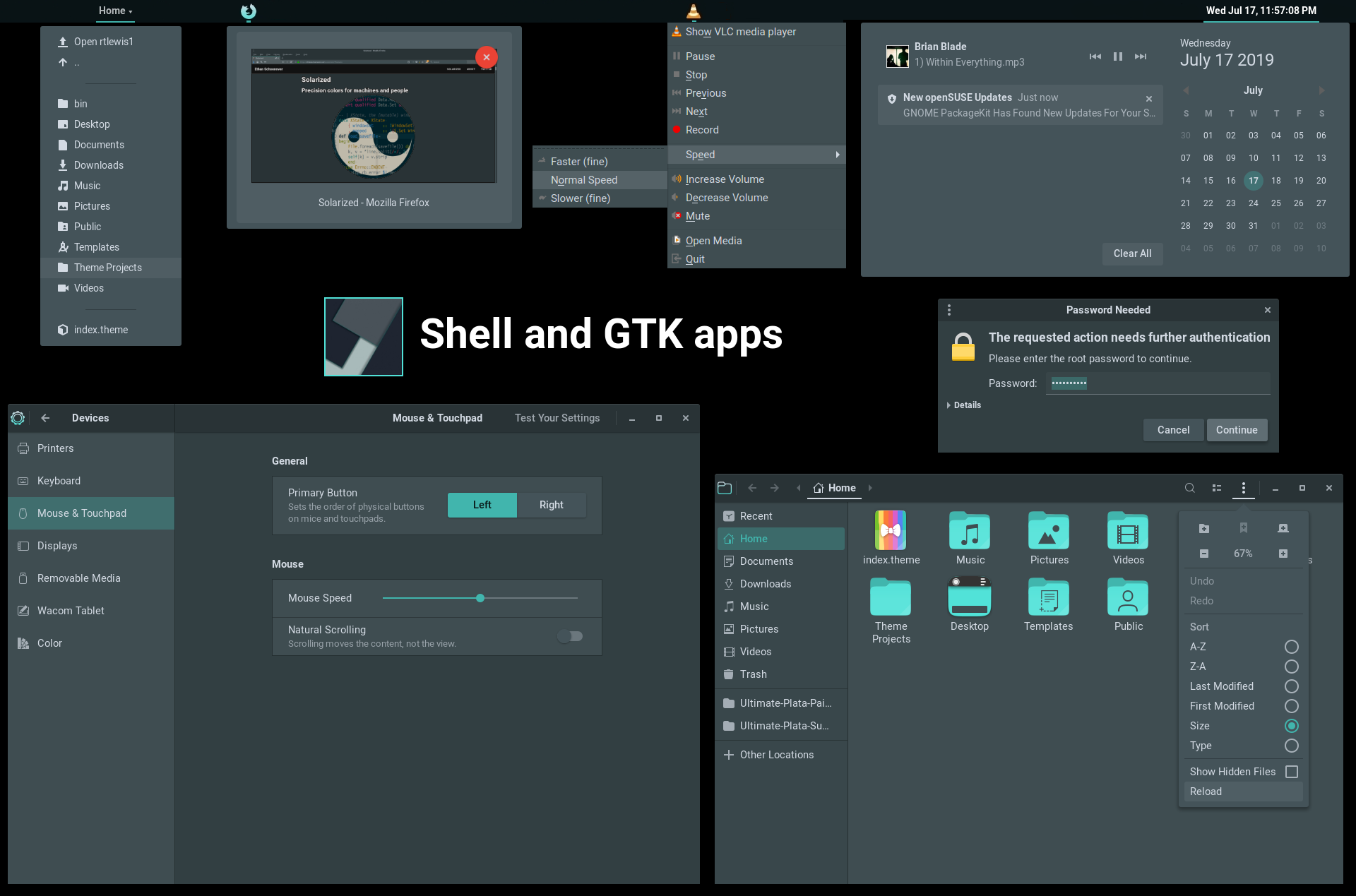
Task: Click the spiral app icon in the top bar
Action: tap(249, 11)
